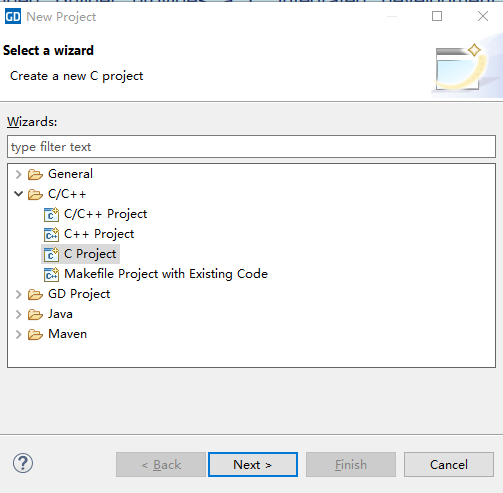
Task: Click the Makefile Project wizard icon
Action: pos(51,274)
